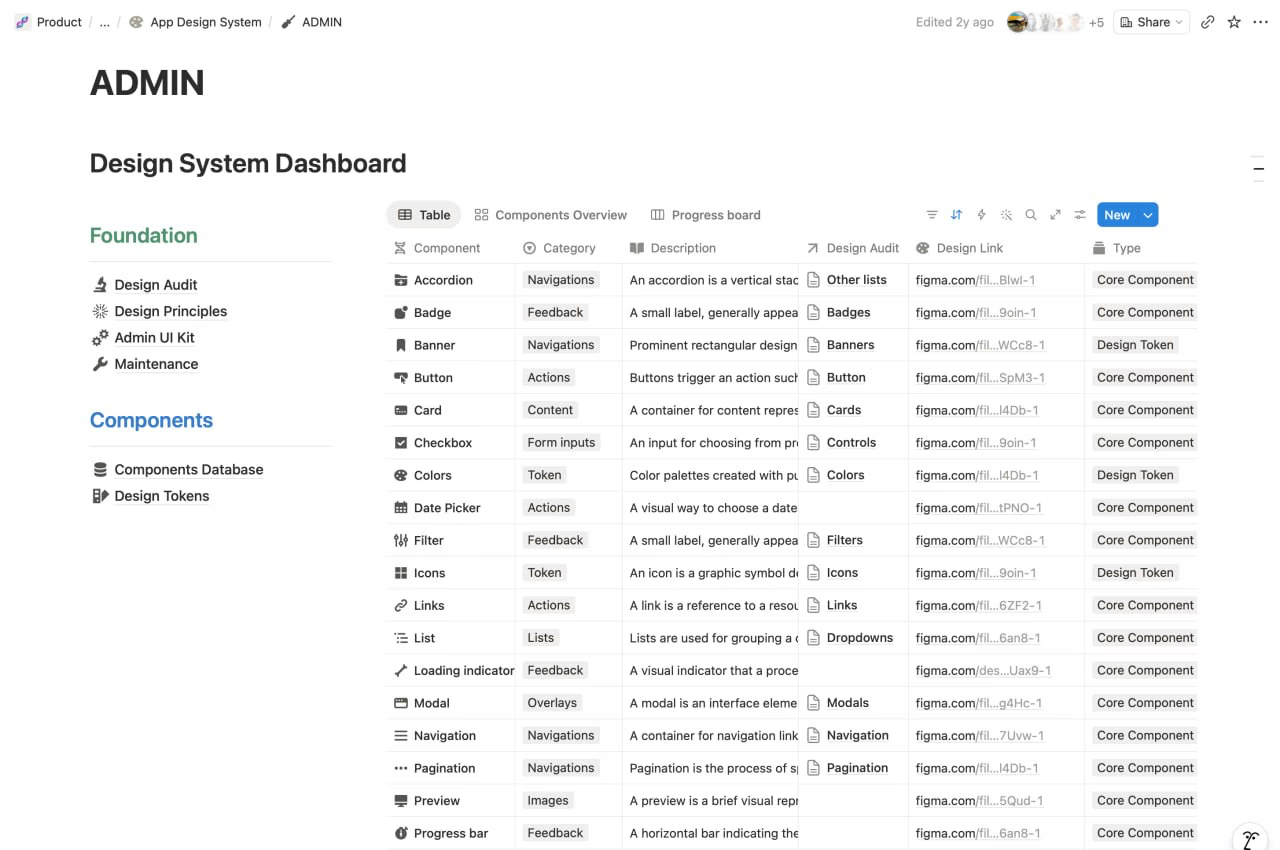Open the Date Picker component row
This screenshot has width=1280, height=850.
pyautogui.click(x=447, y=508)
